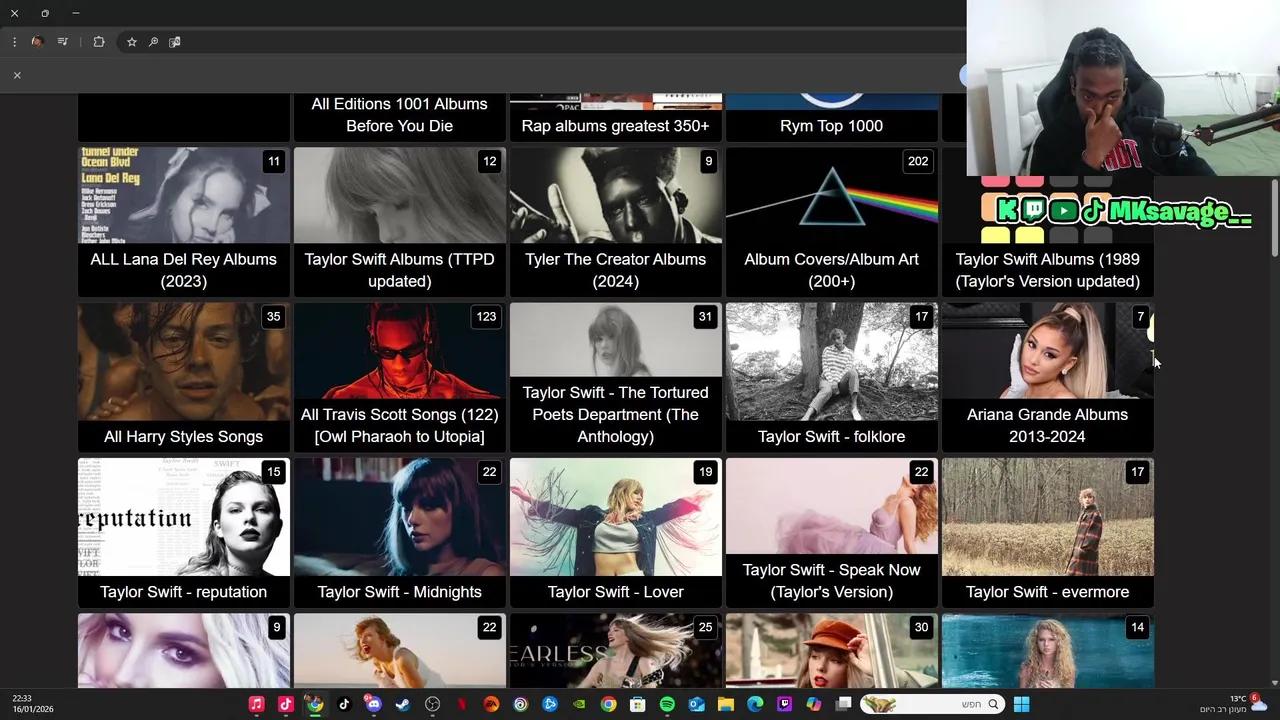
Task: Click the zoom magnifier icon in address bar
Action: [x=153, y=42]
